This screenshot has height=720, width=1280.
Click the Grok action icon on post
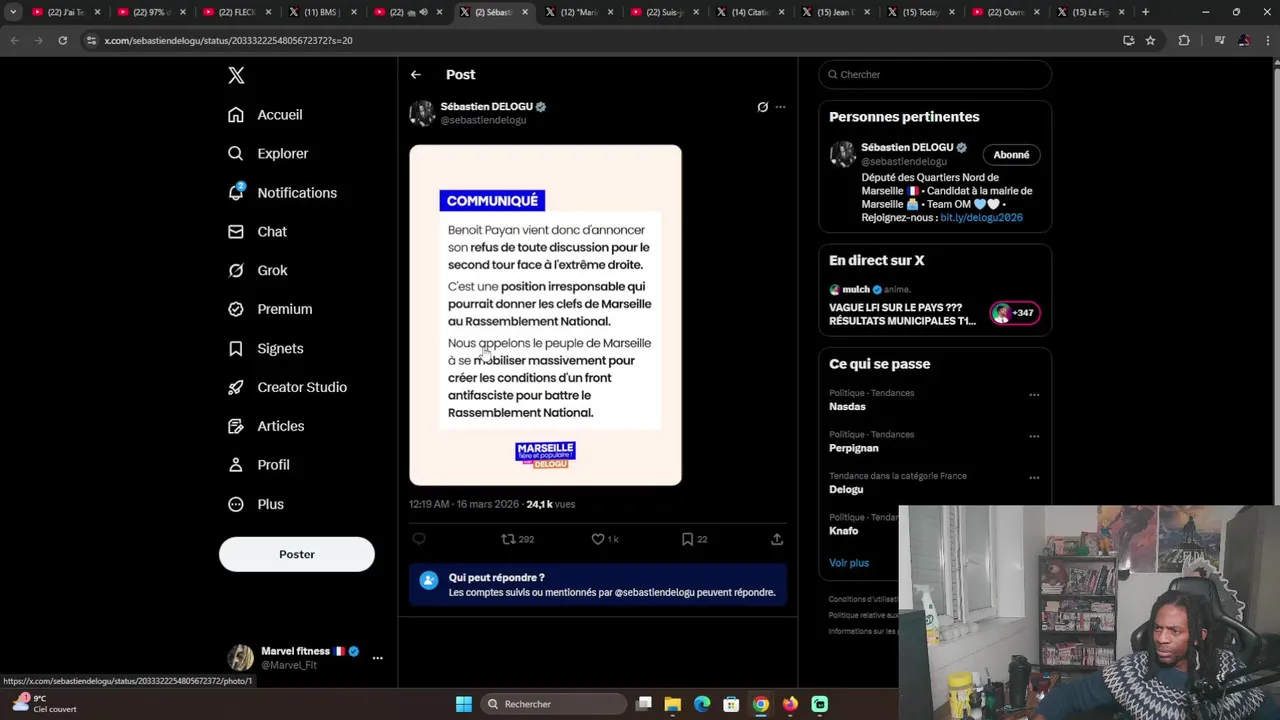point(762,107)
